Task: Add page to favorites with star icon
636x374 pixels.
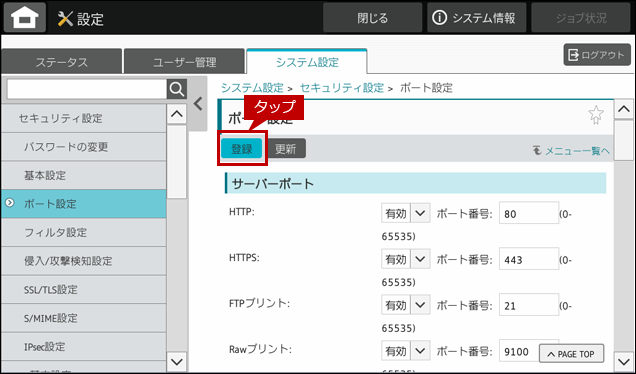Action: 595,115
